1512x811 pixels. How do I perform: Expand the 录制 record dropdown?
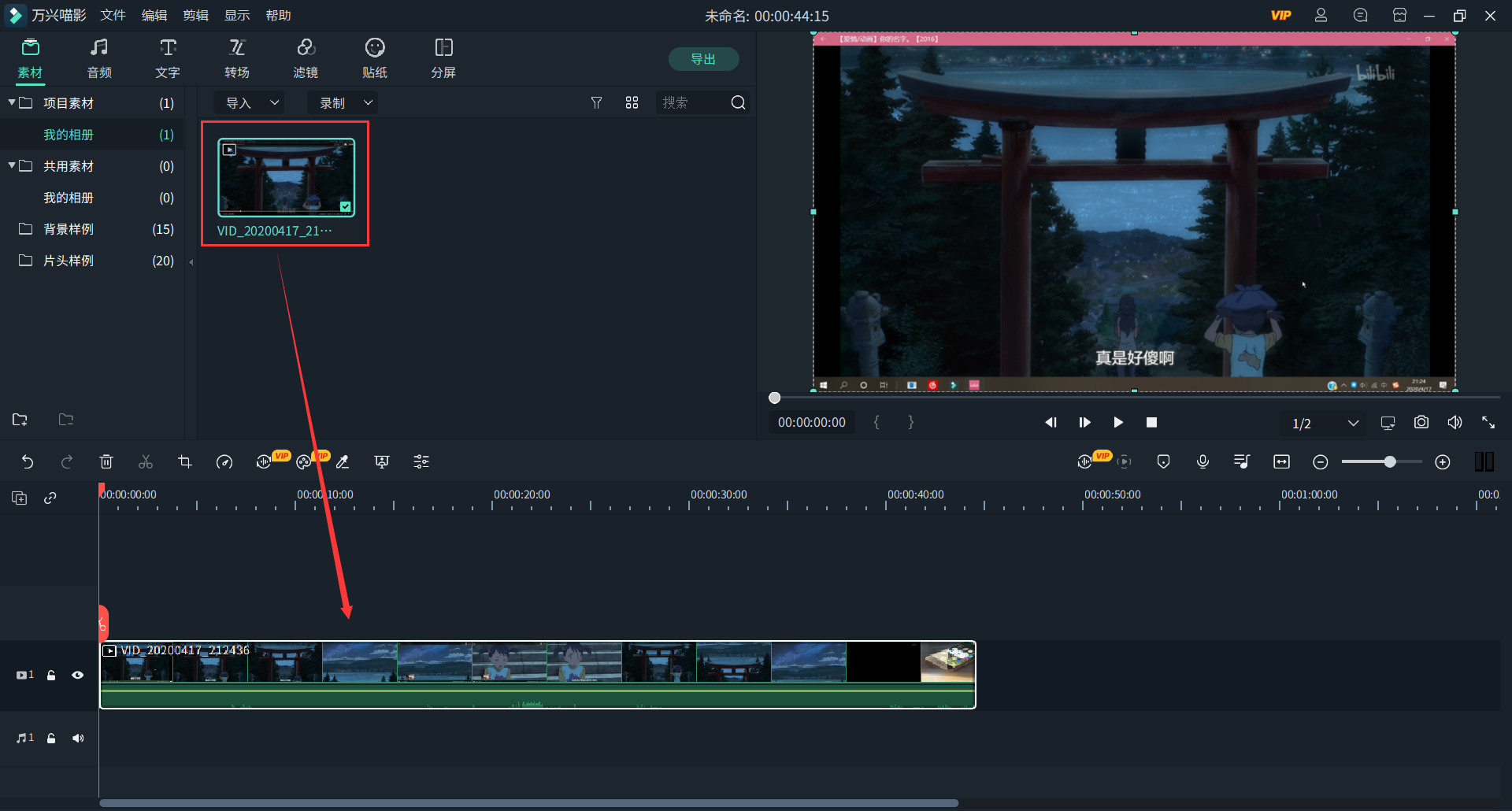(344, 103)
